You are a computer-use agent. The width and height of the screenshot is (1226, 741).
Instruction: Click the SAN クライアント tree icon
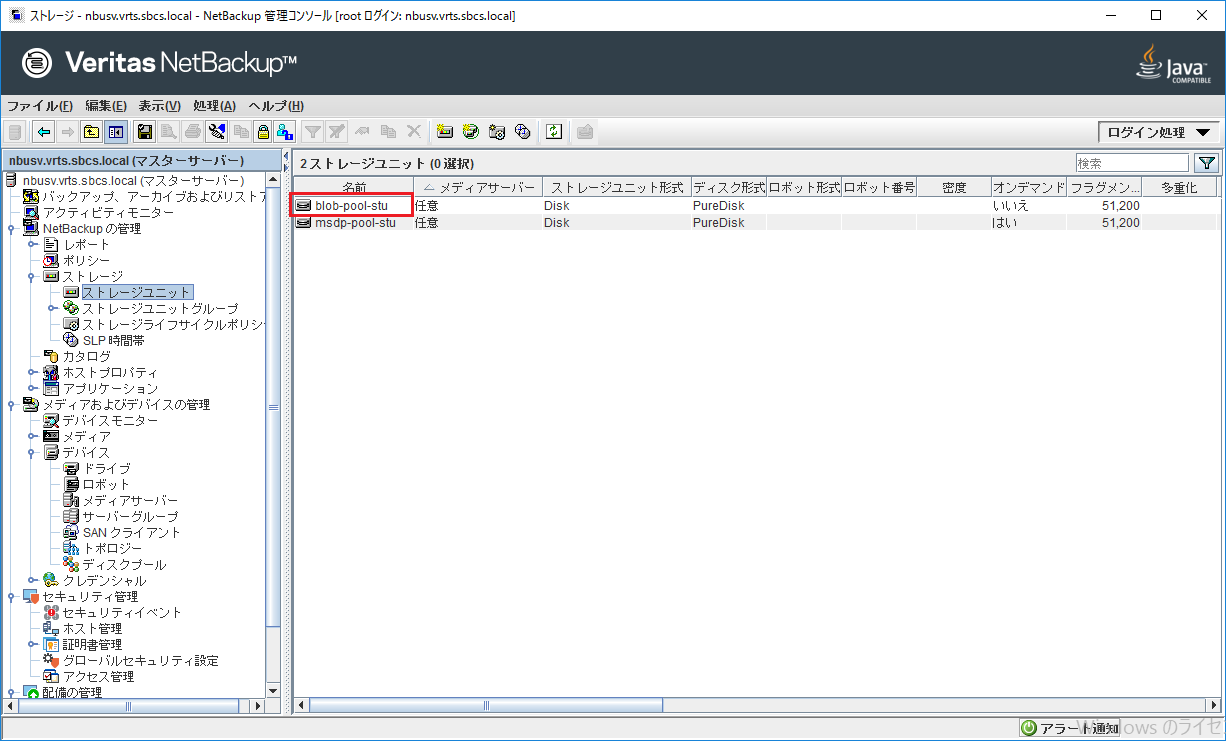point(71,533)
